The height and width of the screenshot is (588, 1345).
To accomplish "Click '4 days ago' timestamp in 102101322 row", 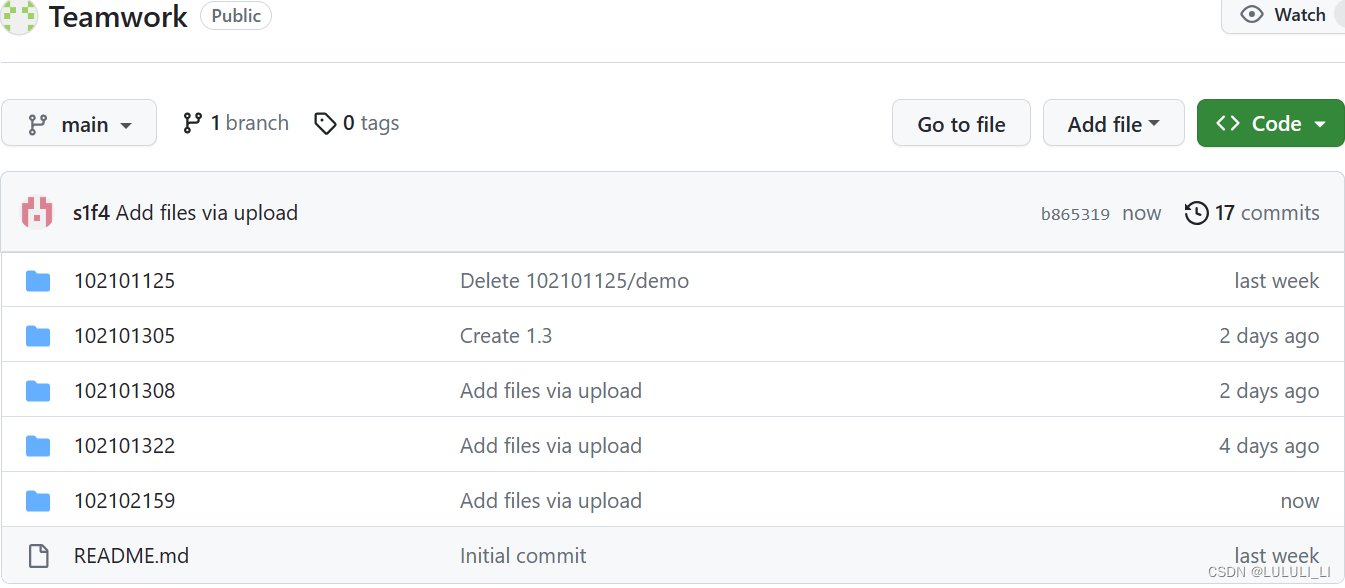I will click(x=1269, y=446).
